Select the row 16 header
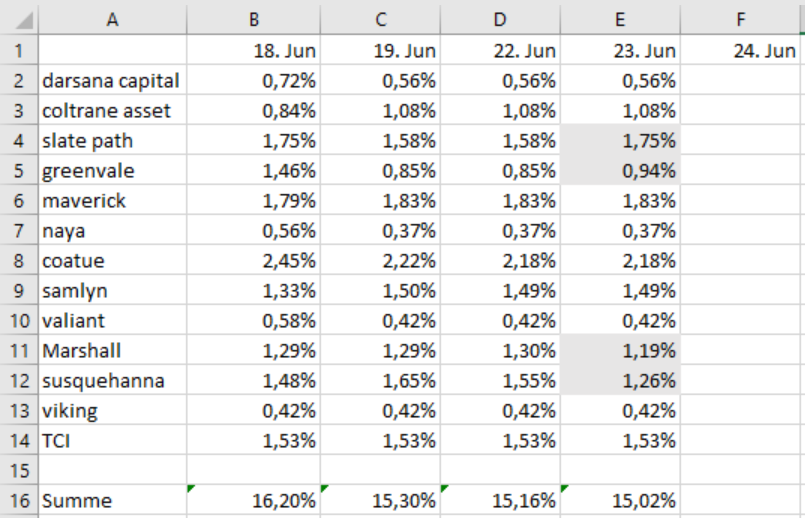This screenshot has width=805, height=518. [19, 501]
